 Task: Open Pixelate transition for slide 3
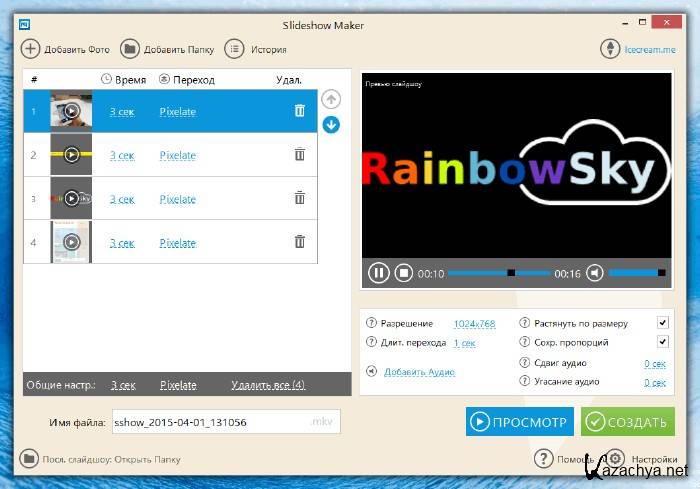[x=177, y=199]
